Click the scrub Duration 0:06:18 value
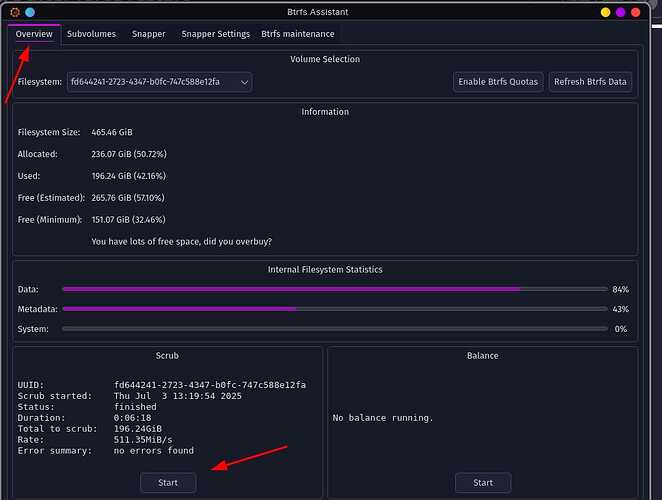This screenshot has height=500, width=662. [x=132, y=418]
